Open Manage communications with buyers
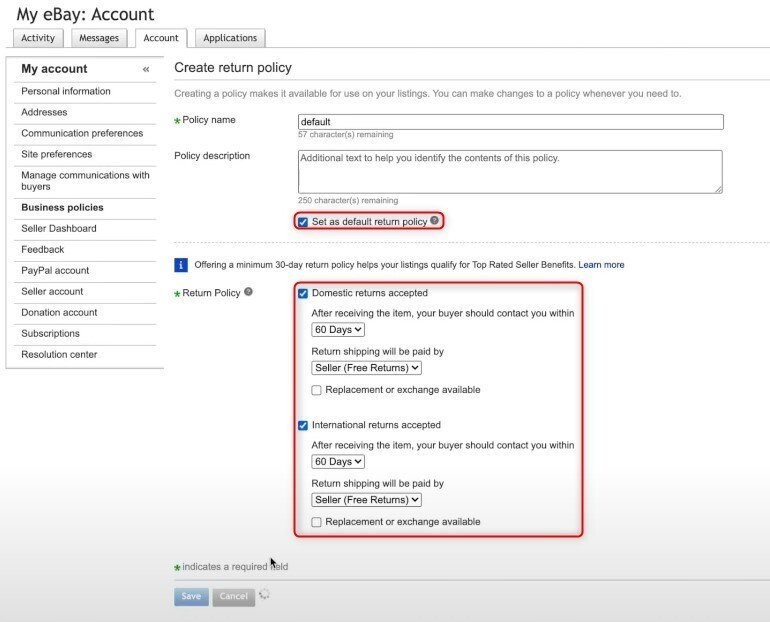The height and width of the screenshot is (622, 770). click(85, 181)
